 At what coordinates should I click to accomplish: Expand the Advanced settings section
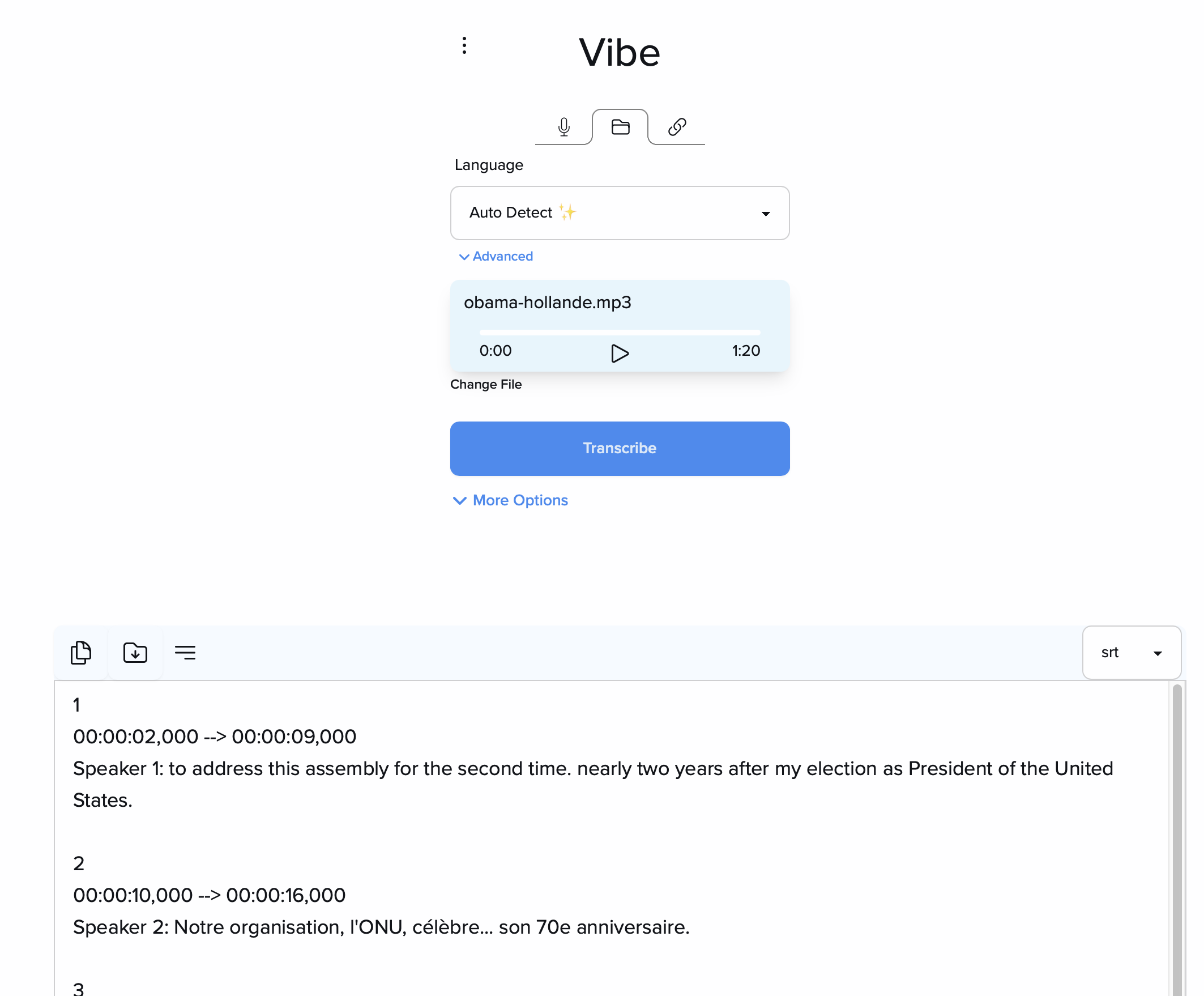(x=497, y=256)
